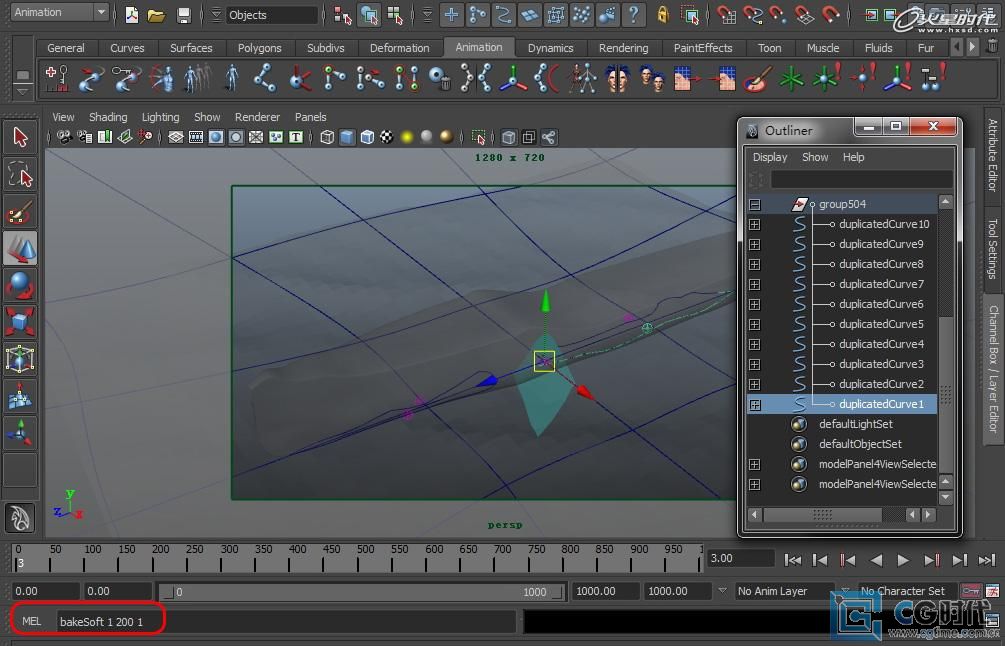The width and height of the screenshot is (1005, 646).
Task: Click the padlock lock selection icon
Action: point(663,14)
